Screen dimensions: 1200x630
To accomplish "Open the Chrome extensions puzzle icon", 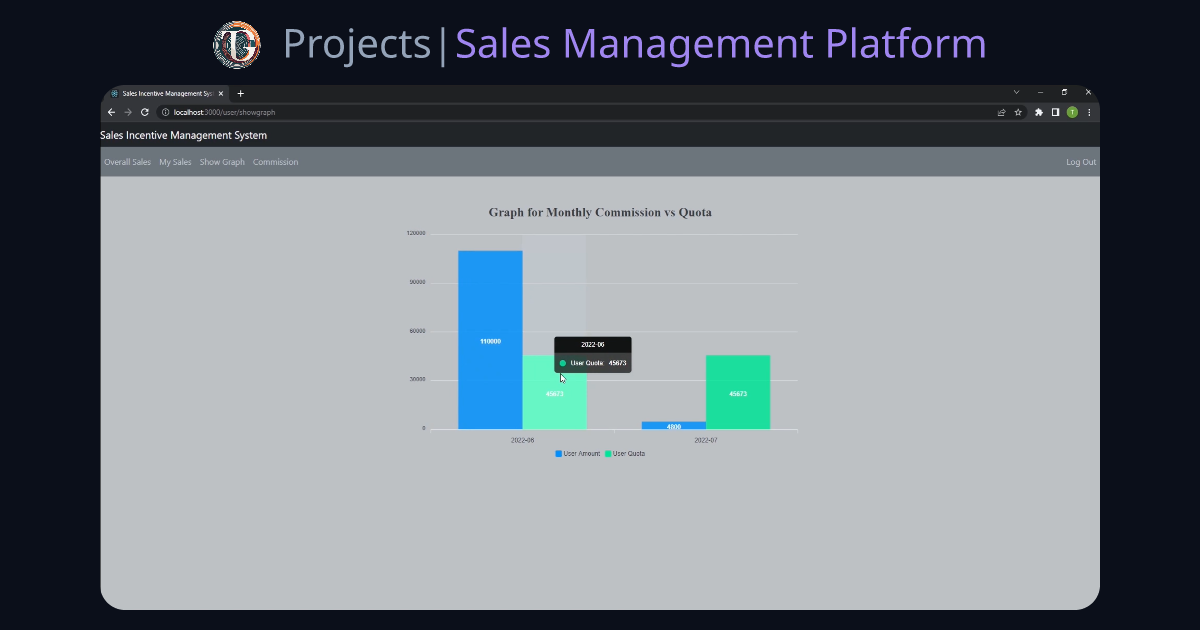I will pos(1038,112).
